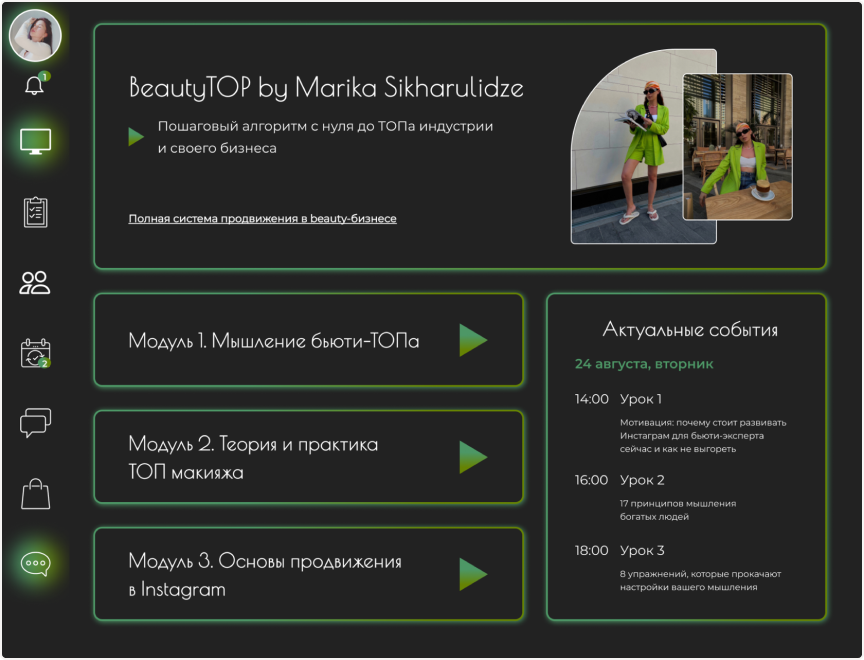
Task: Click description 8 упражнений, которые прокачают
Action: click(700, 581)
